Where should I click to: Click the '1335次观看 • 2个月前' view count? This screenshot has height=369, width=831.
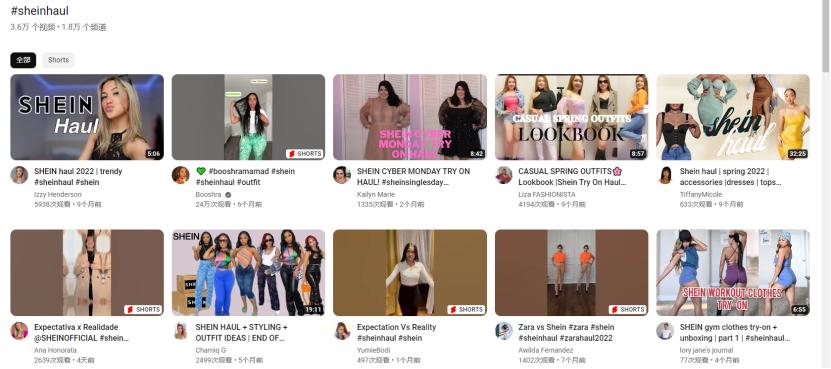tap(390, 204)
